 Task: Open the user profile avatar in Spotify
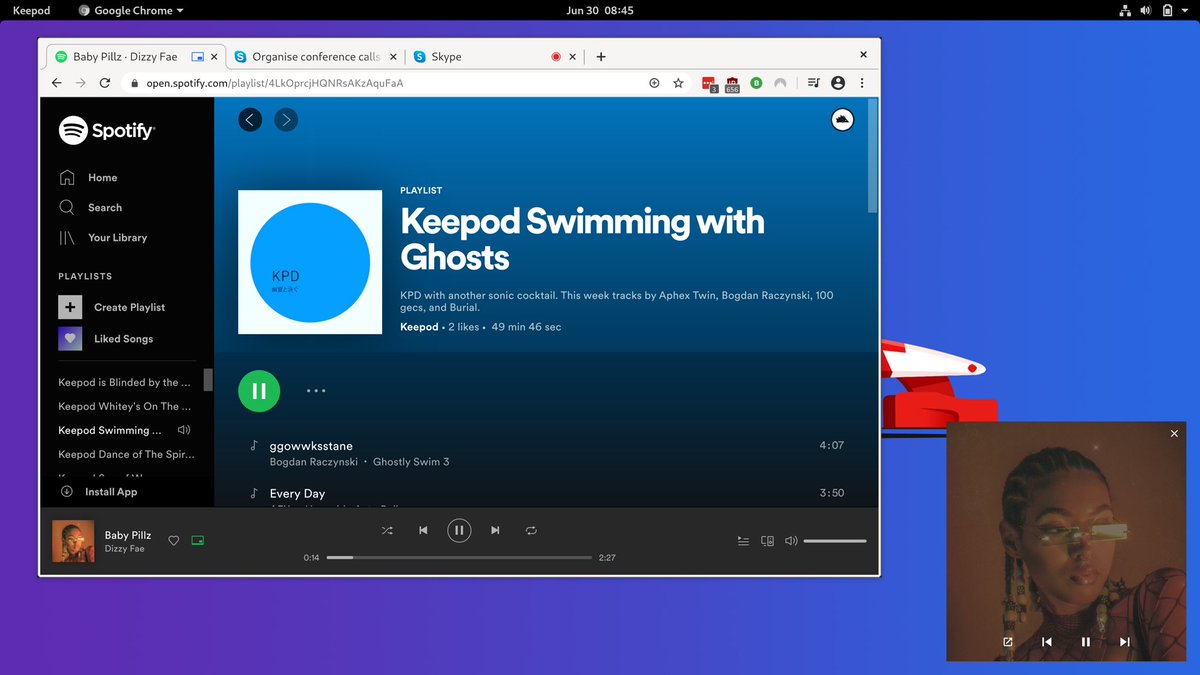tap(842, 120)
